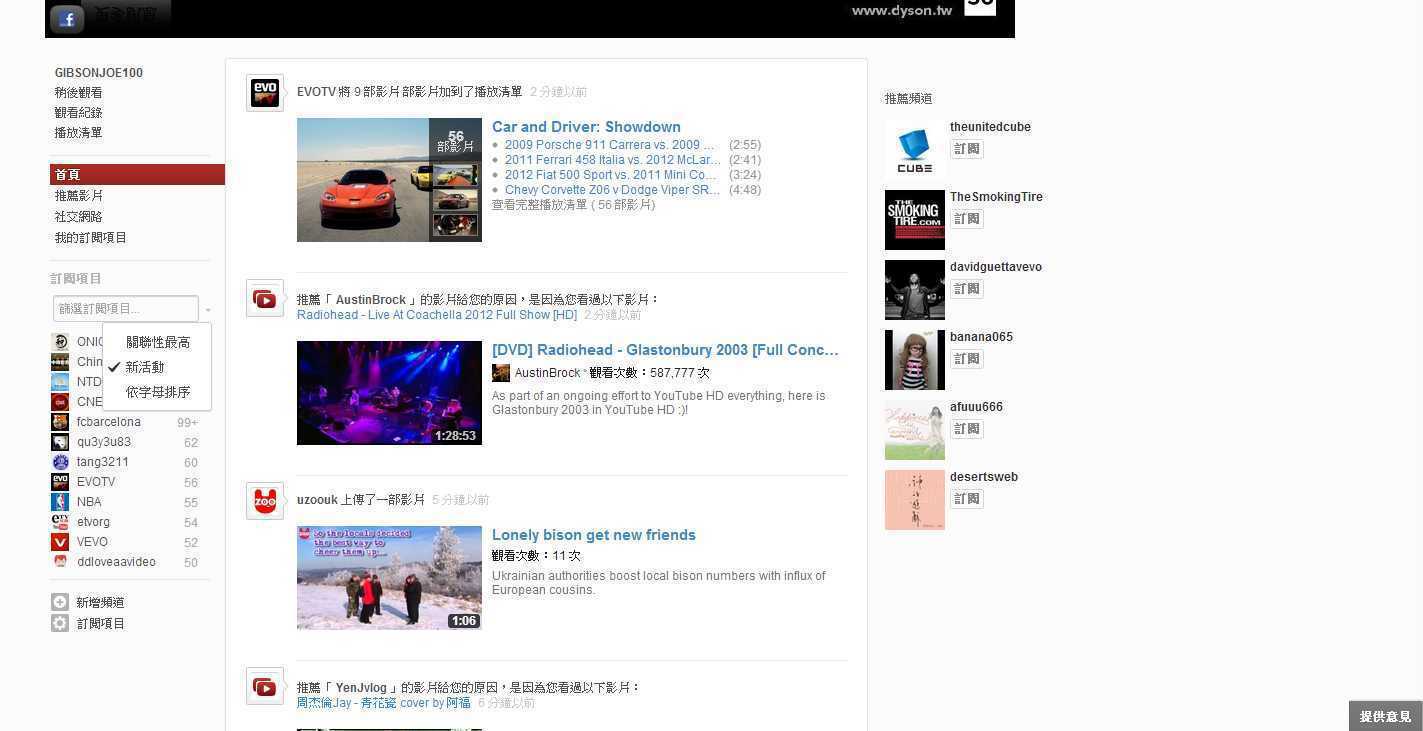Open 我的訂閱項目 in the sidebar
Viewport: 1423px width, 731px height.
91,238
